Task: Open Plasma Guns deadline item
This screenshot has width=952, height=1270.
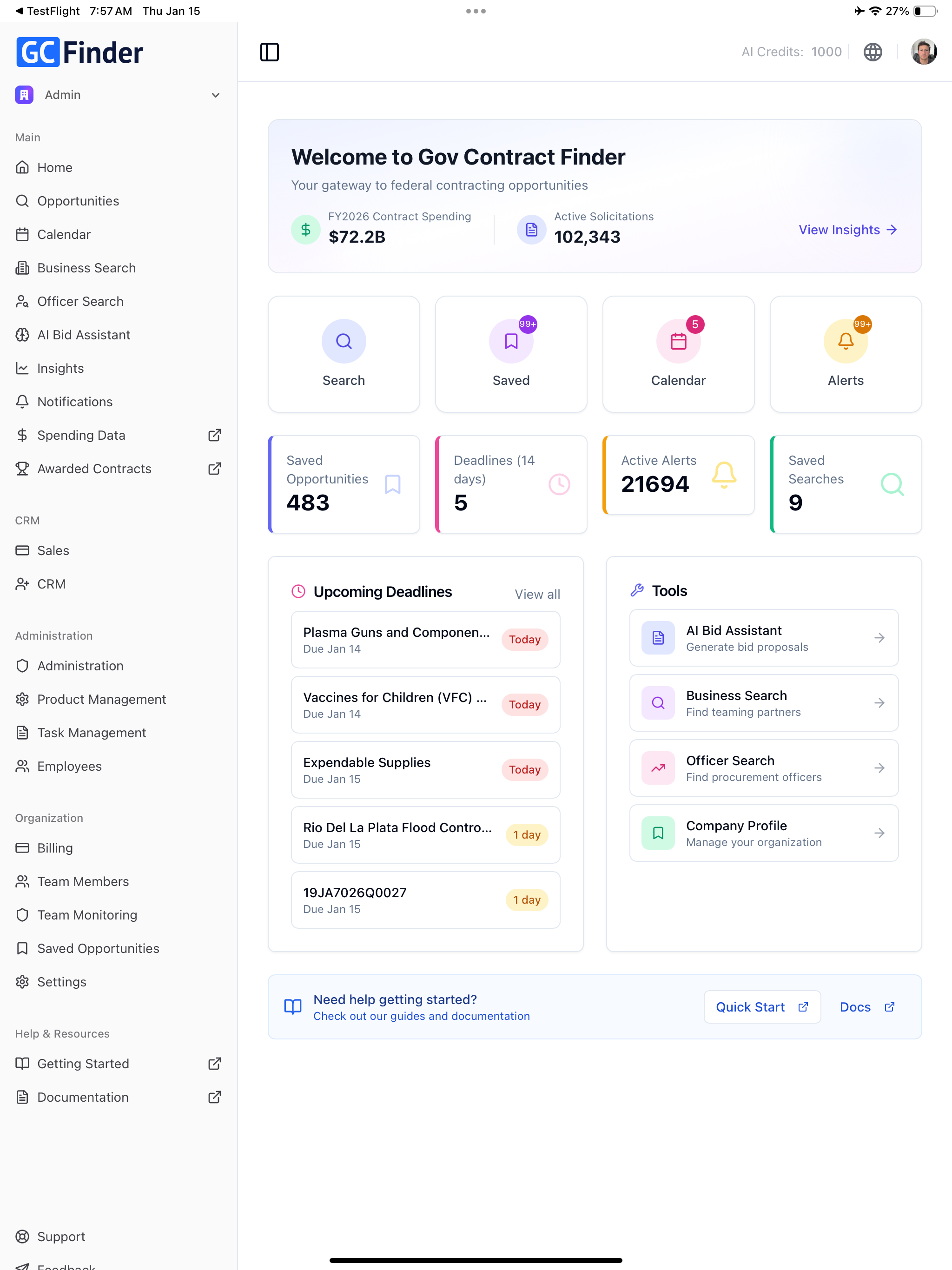Action: [425, 640]
